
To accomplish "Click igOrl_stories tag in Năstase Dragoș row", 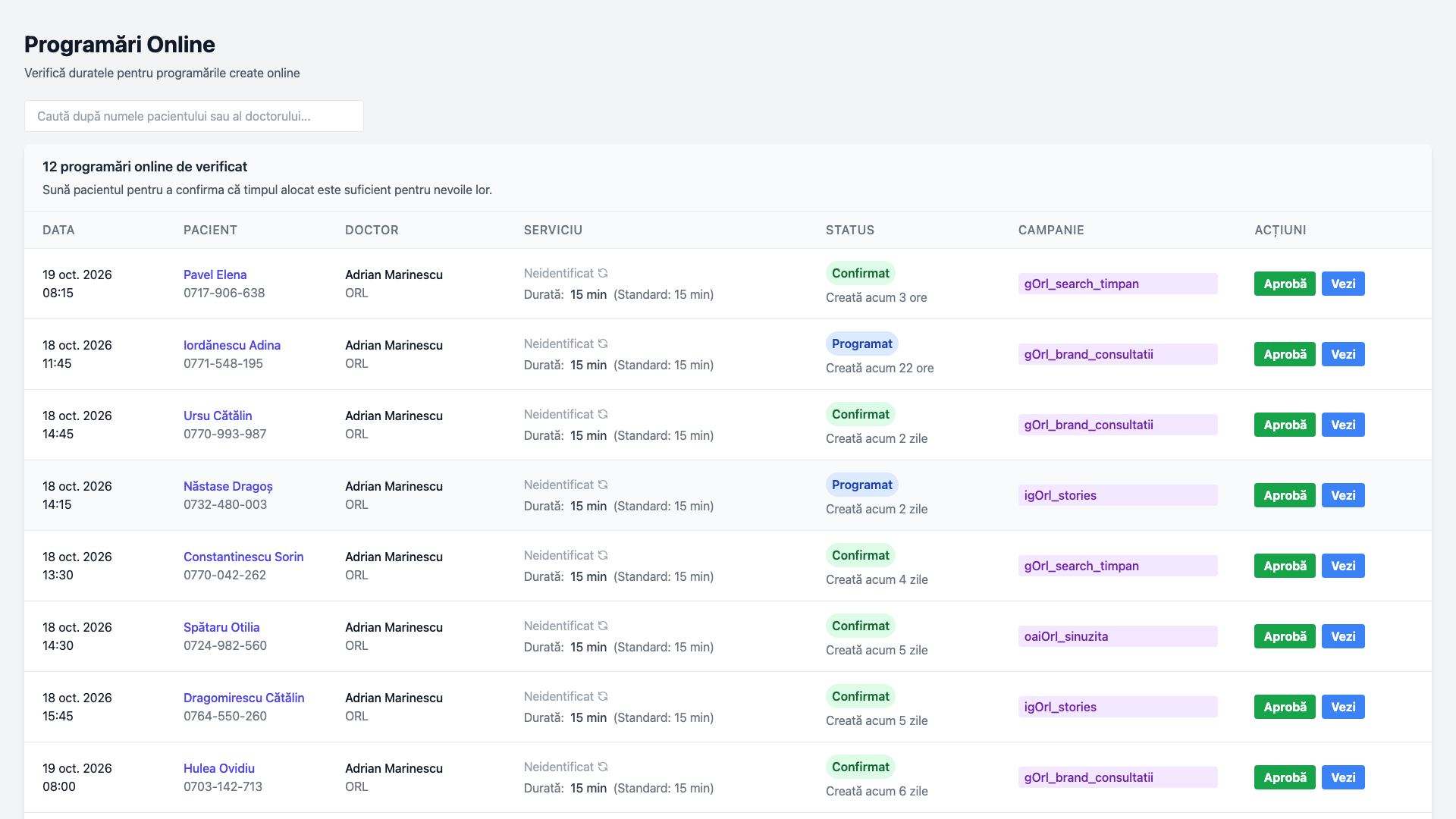I will click(1118, 495).
